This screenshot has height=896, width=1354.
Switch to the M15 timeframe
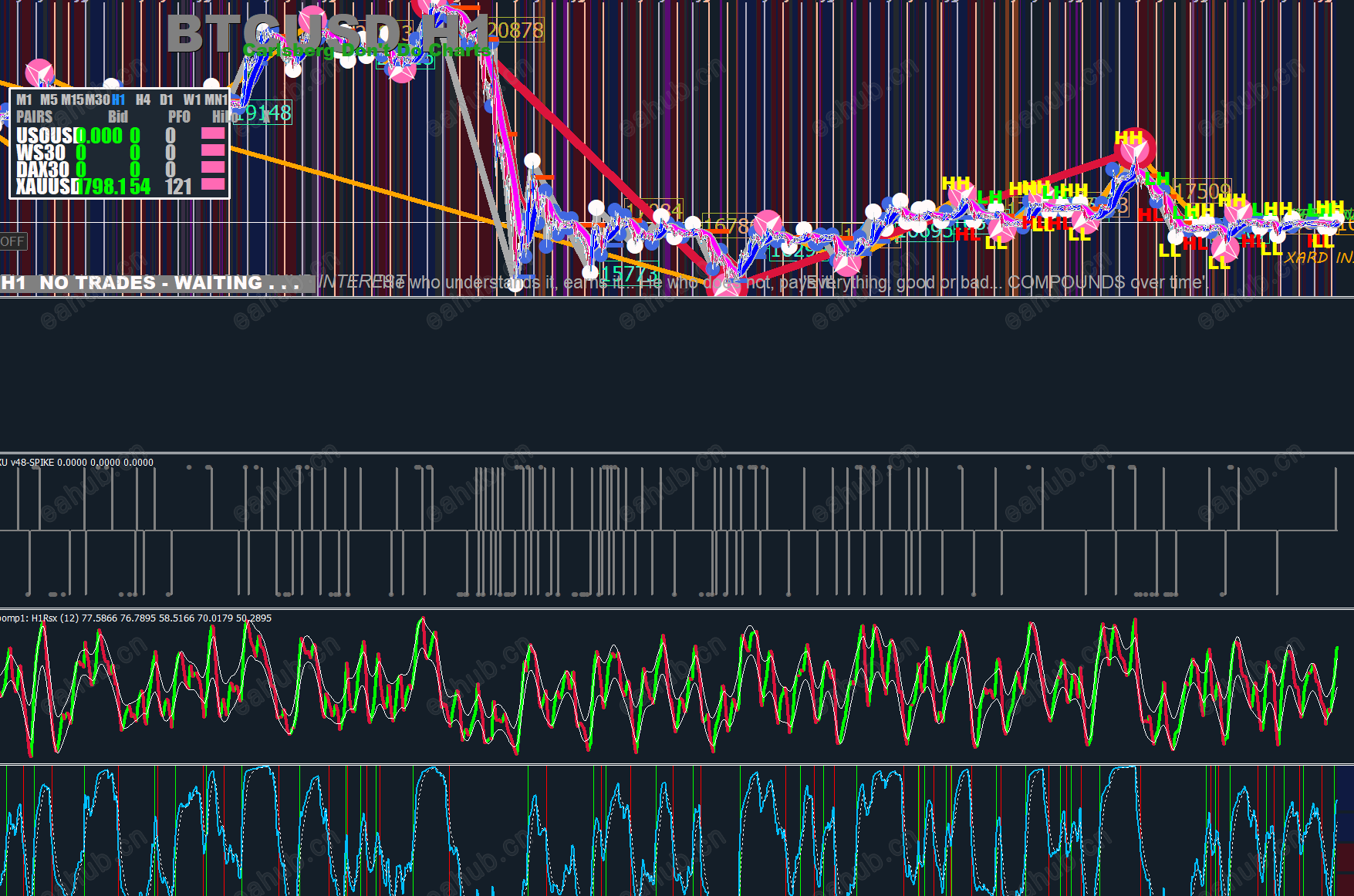tap(73, 99)
